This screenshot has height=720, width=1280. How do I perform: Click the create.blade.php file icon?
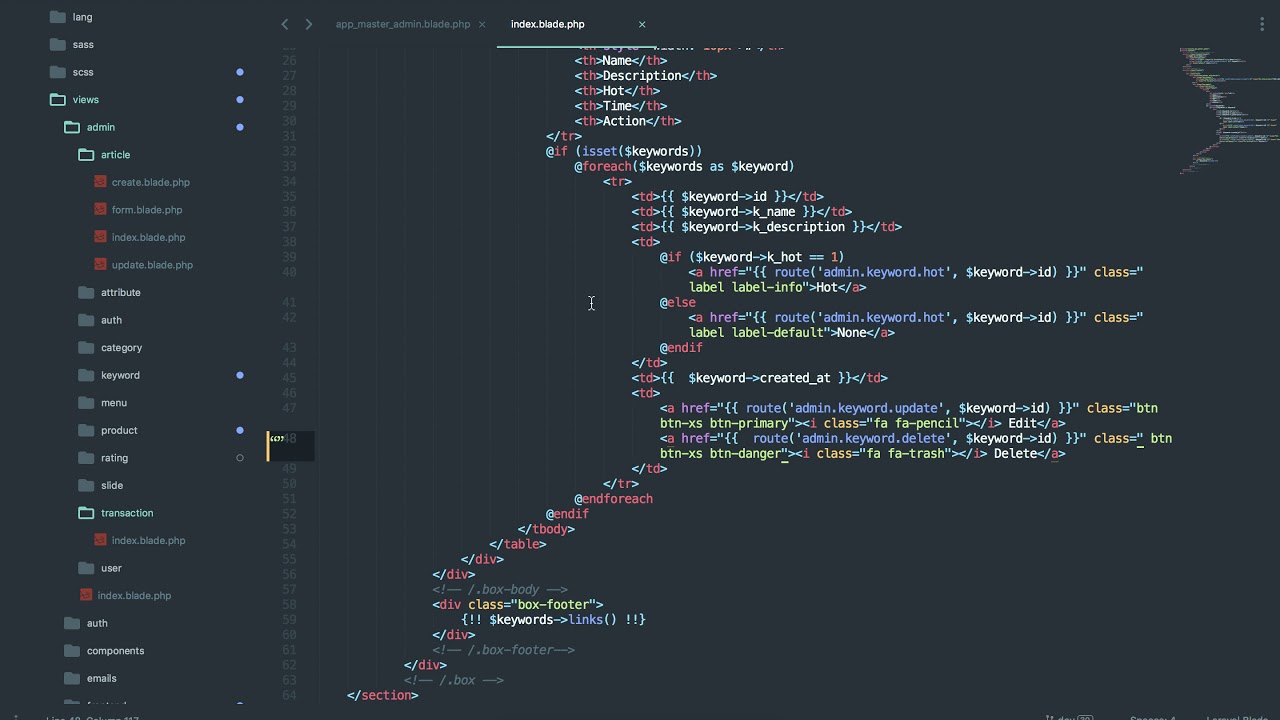click(x=100, y=182)
